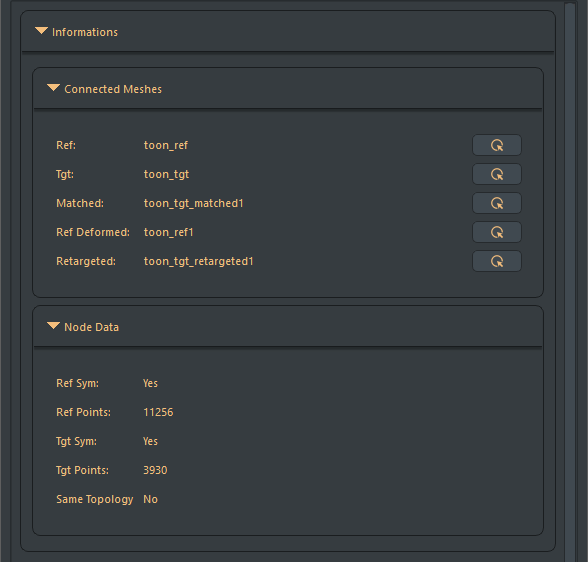Screen dimensions: 588x562
Task: Click the toon_ref mesh name
Action: tap(166, 145)
